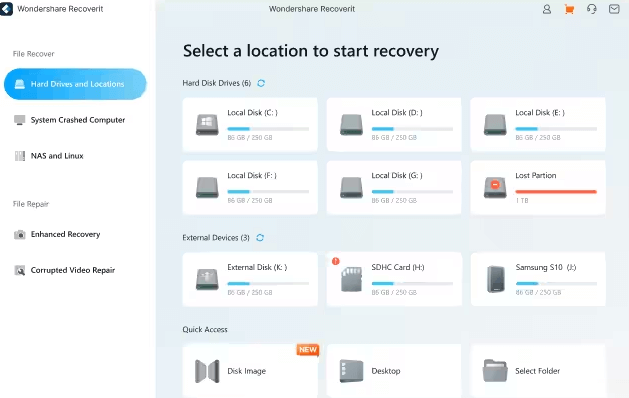The width and height of the screenshot is (629, 398).
Task: Click the Local Disk (F:) drive icon
Action: tap(207, 187)
